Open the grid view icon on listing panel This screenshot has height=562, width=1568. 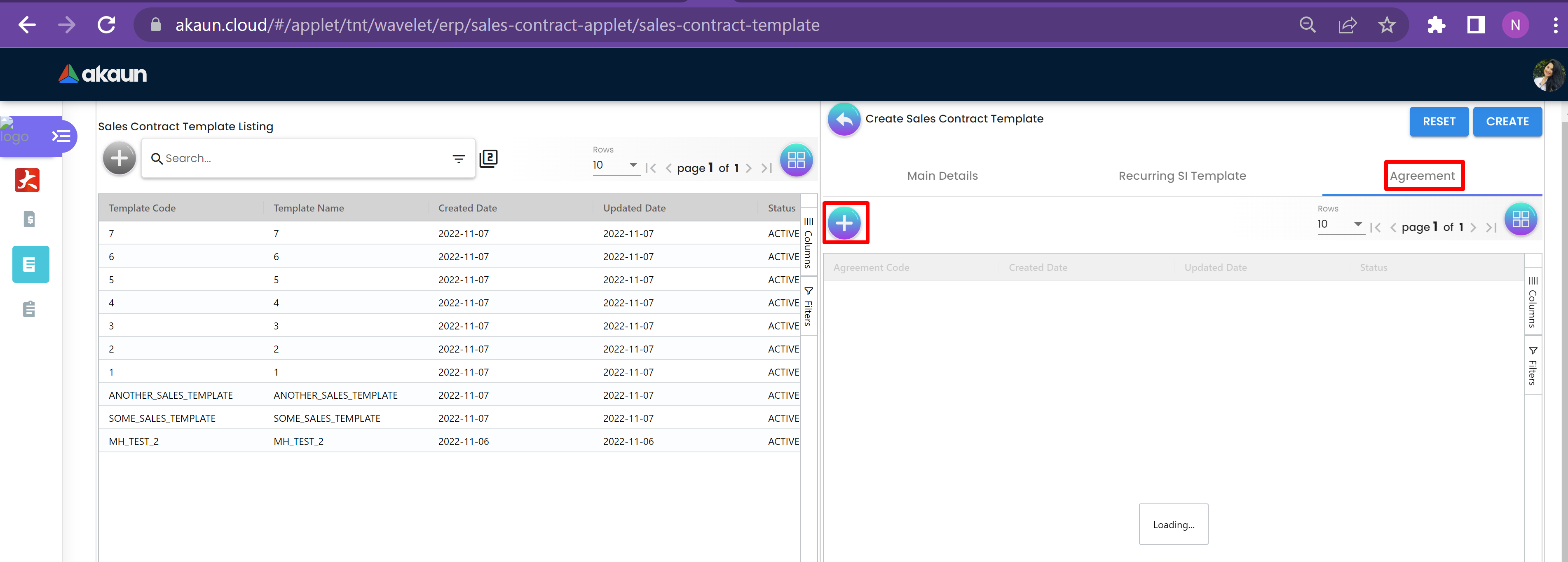point(796,160)
